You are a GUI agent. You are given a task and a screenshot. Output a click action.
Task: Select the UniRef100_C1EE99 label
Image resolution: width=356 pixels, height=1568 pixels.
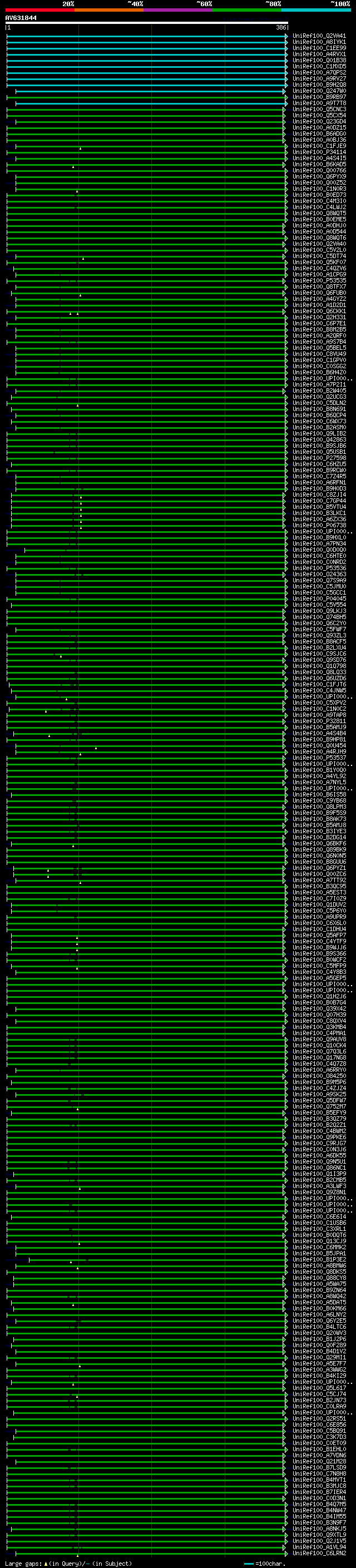(319, 48)
